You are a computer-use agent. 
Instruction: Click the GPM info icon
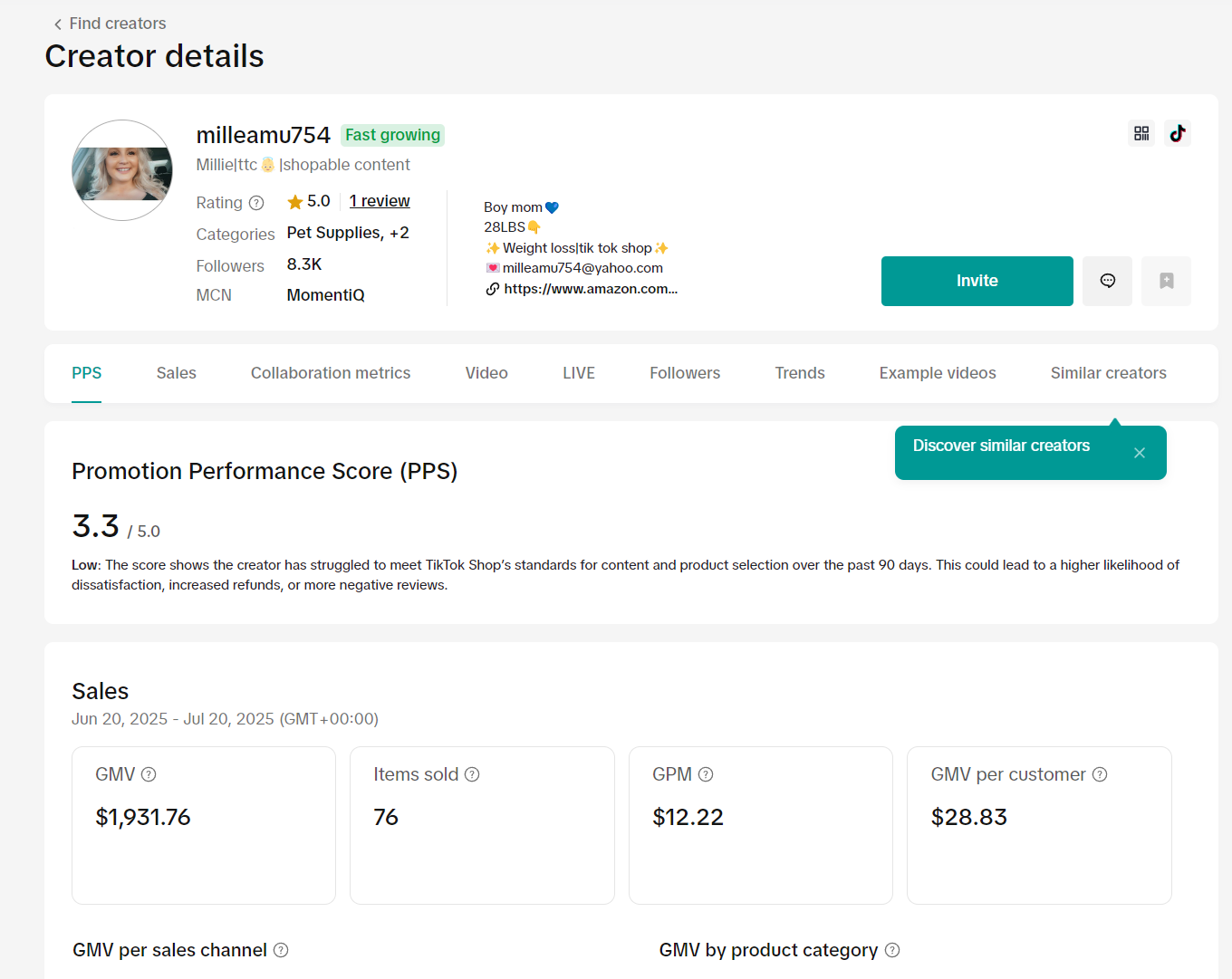[x=706, y=774]
